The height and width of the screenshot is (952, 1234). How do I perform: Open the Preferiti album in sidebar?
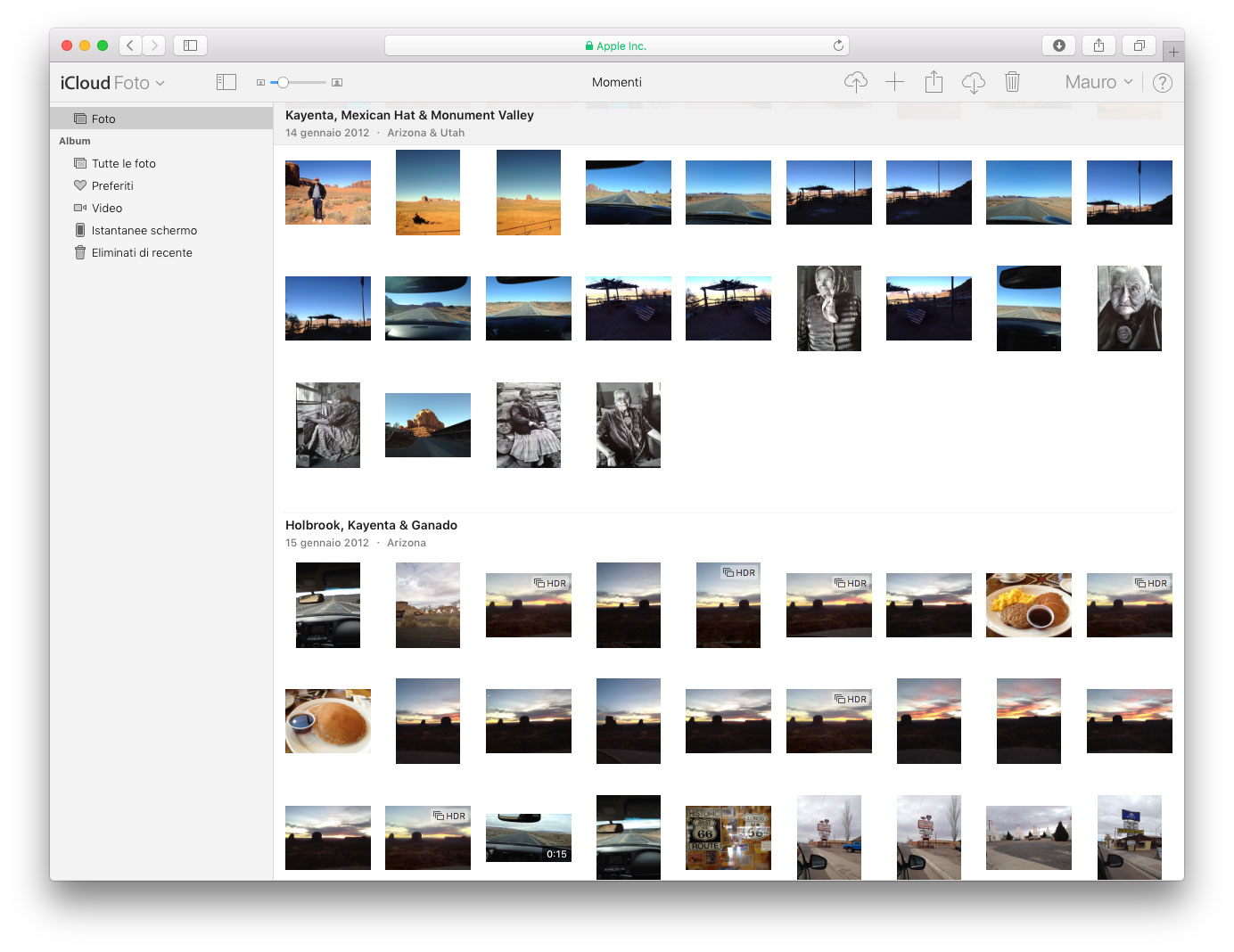click(x=112, y=185)
